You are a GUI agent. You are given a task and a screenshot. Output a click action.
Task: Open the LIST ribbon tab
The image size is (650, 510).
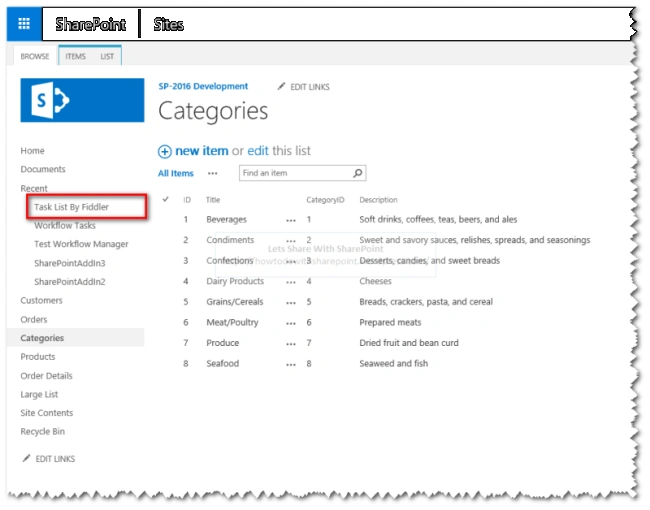tap(107, 56)
